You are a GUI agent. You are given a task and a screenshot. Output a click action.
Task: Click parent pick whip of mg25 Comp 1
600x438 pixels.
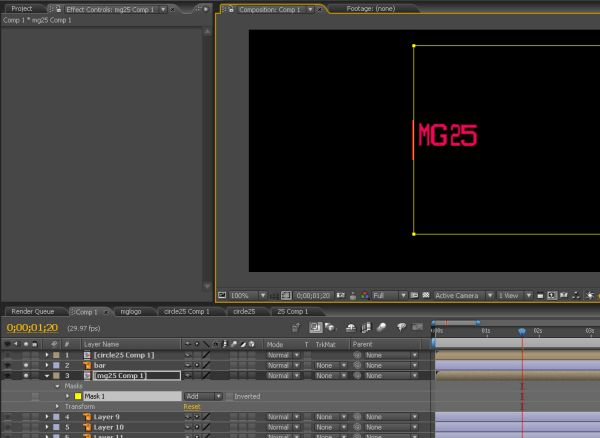click(x=357, y=376)
